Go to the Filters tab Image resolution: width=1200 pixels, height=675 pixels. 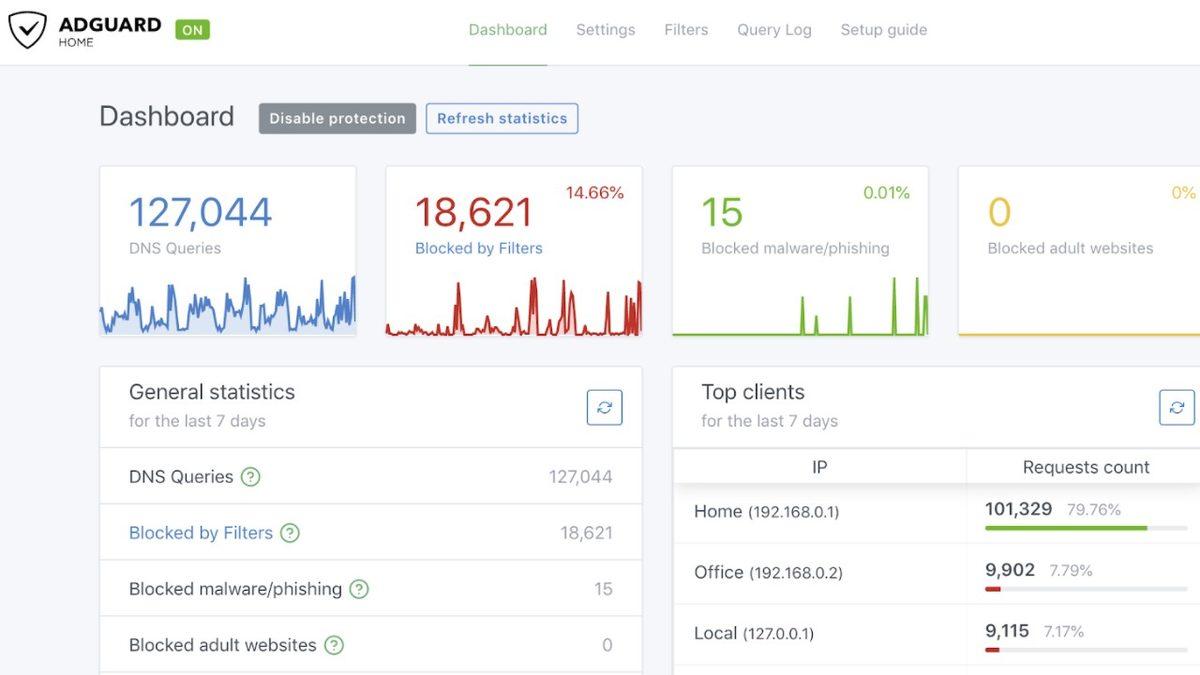(686, 30)
